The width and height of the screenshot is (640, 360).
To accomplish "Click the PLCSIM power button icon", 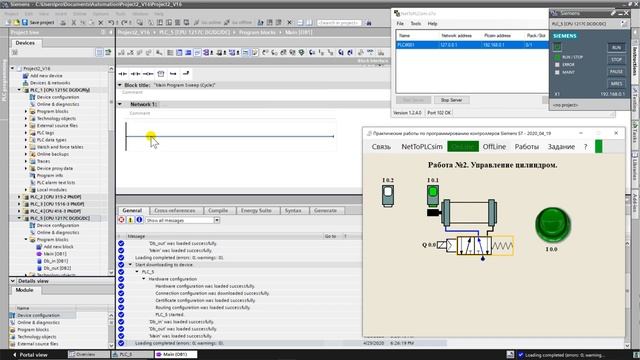I will pos(557,47).
